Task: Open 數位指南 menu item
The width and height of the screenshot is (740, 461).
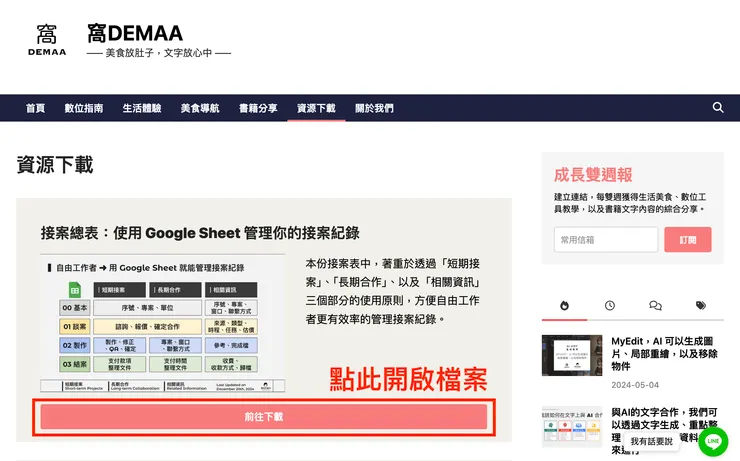Action: (84, 108)
